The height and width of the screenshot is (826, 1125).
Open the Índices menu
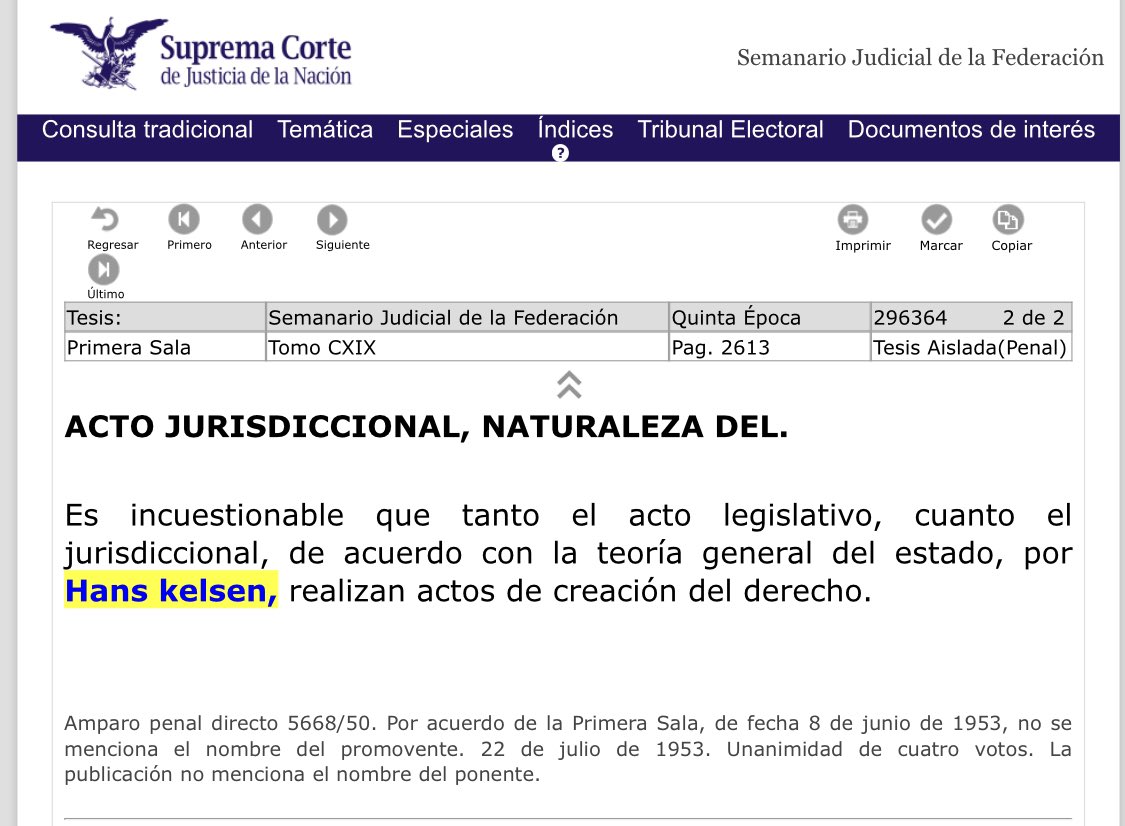[x=575, y=129]
